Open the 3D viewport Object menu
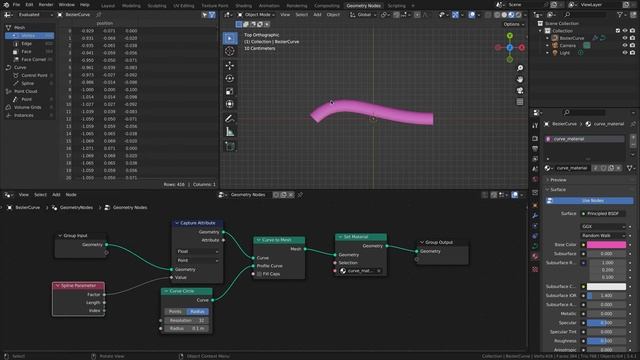The height and width of the screenshot is (360, 640). coord(333,15)
